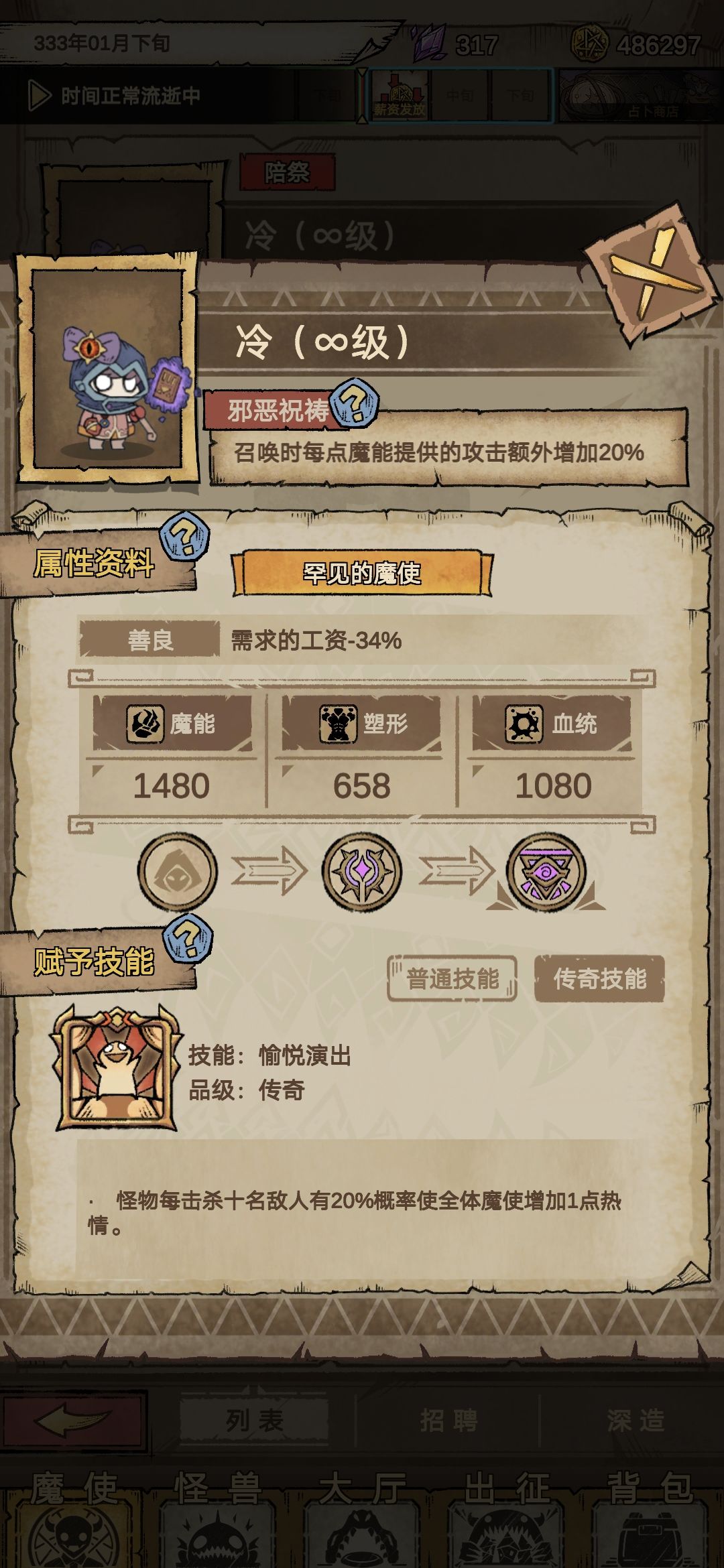This screenshot has width=724, height=1568.
Task: Select the purple gem evolution stage icon
Action: 362,872
